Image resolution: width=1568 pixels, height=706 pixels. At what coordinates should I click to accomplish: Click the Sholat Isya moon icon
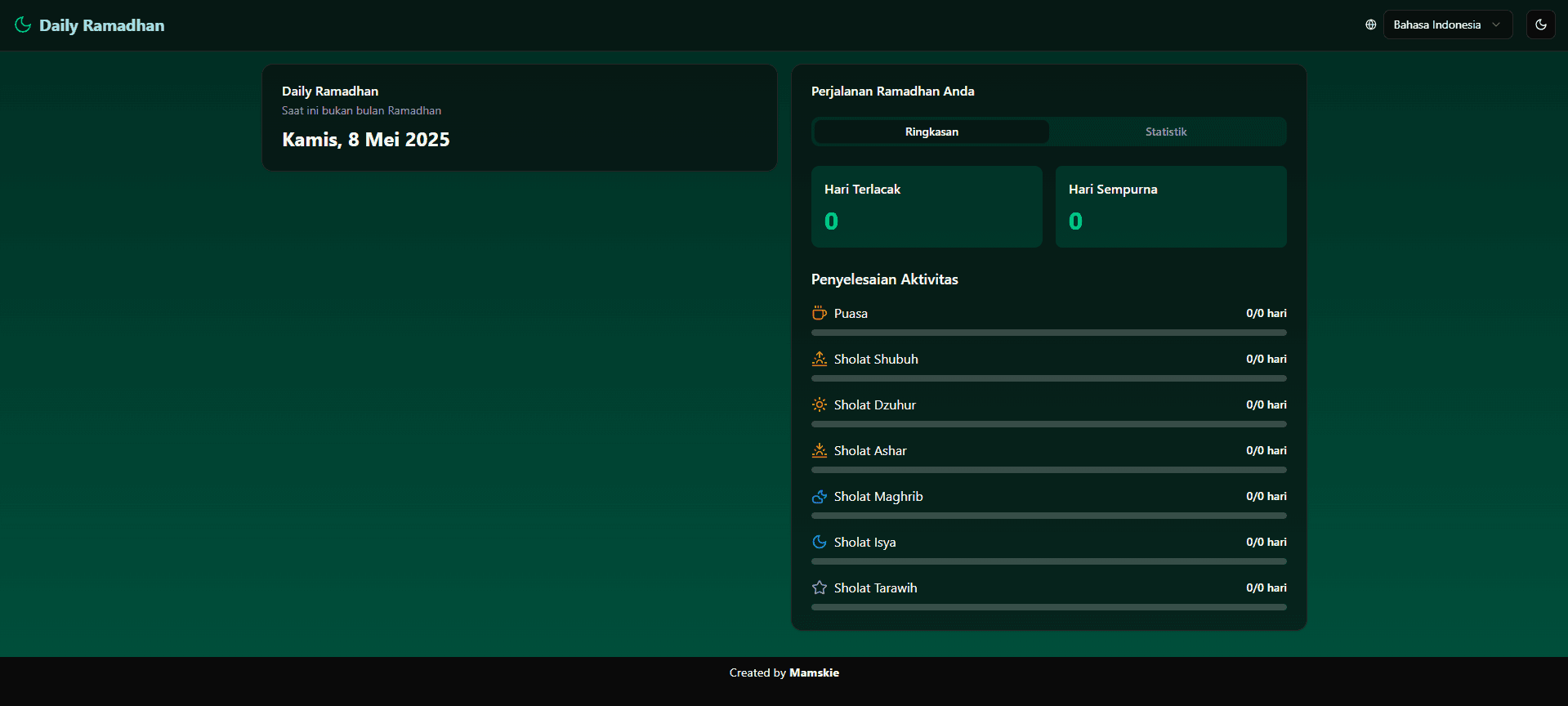pyautogui.click(x=819, y=542)
